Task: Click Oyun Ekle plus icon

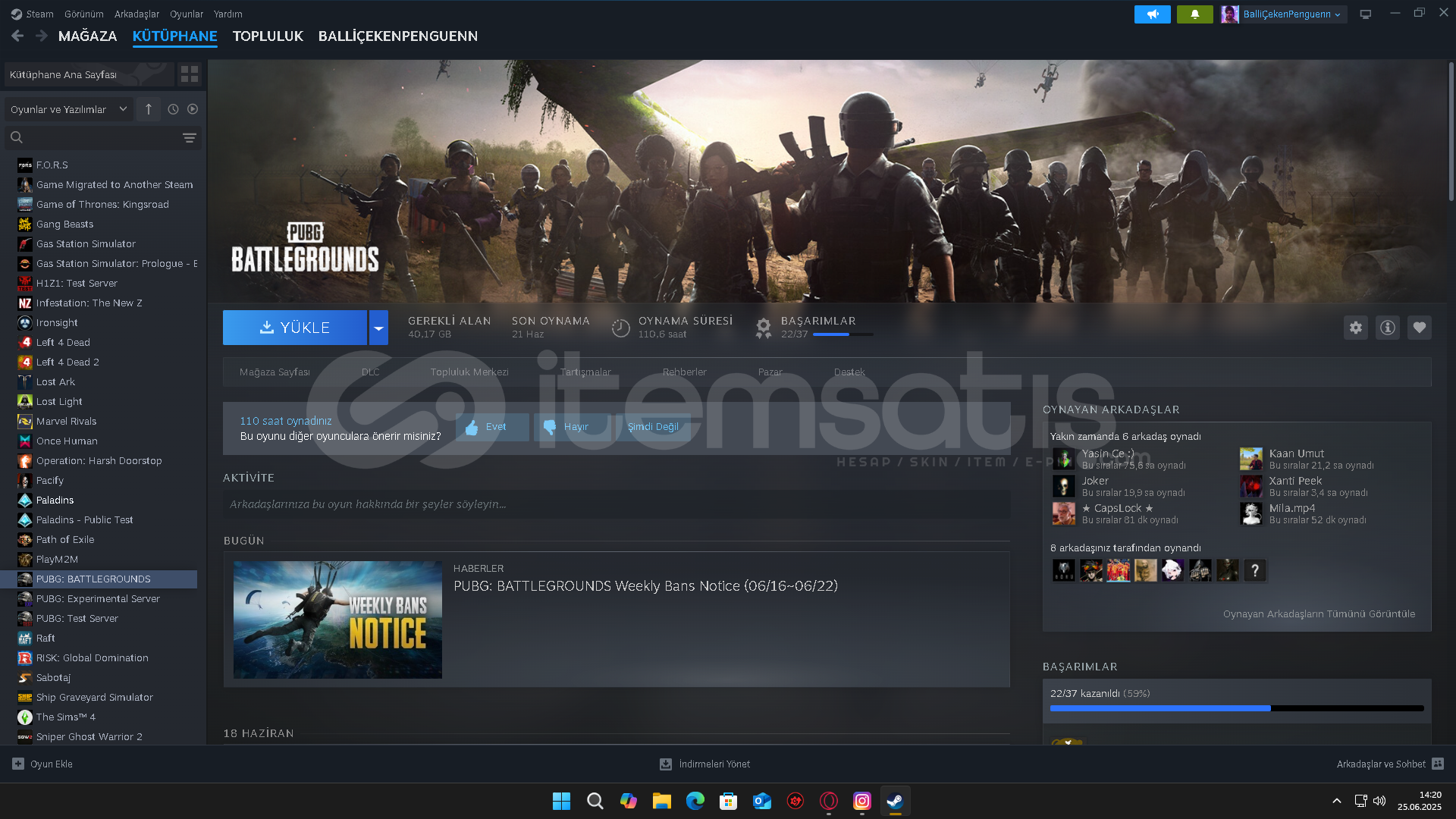Action: (18, 764)
